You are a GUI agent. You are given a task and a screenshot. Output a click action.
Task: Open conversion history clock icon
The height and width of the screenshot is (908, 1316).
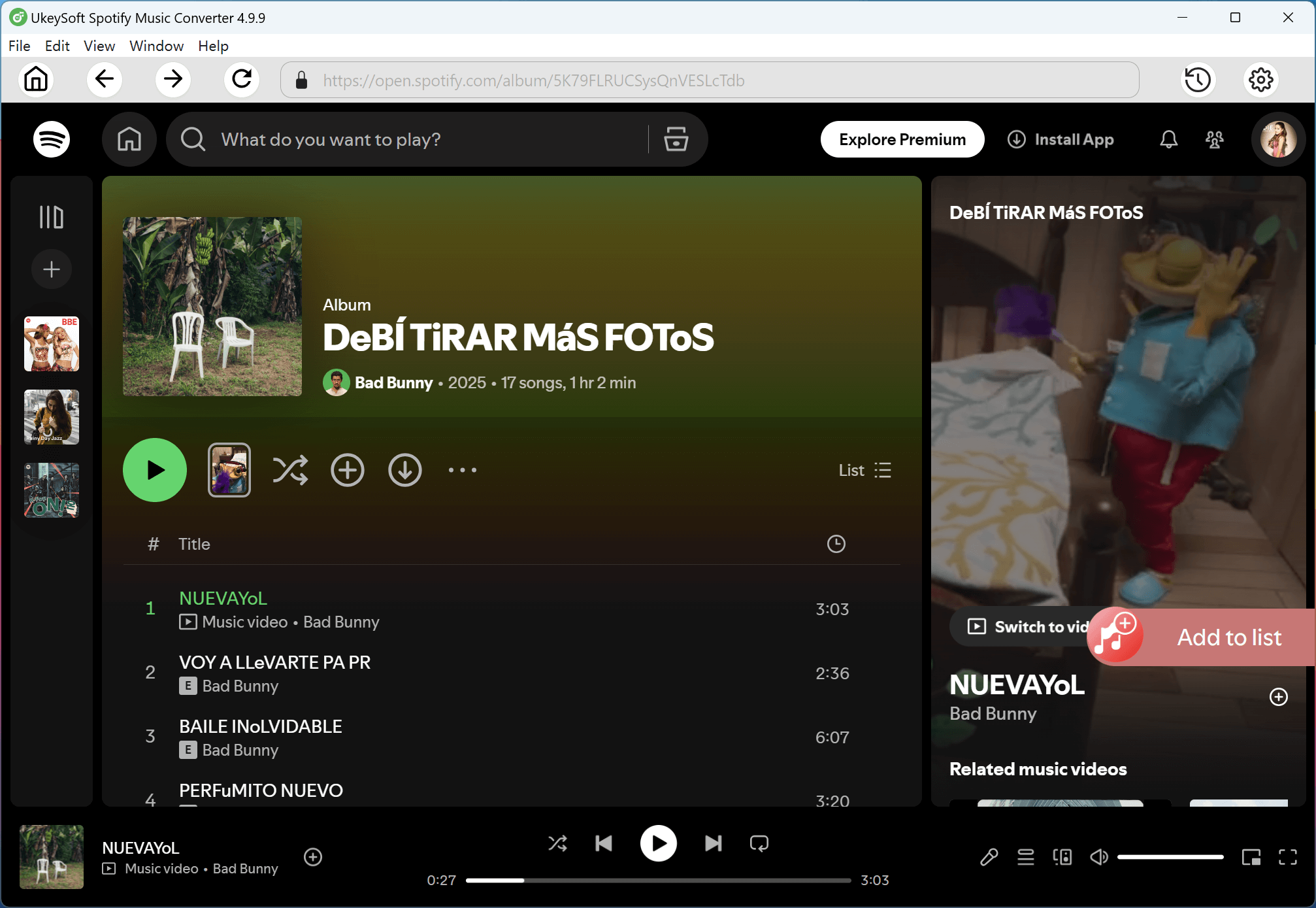1198,80
